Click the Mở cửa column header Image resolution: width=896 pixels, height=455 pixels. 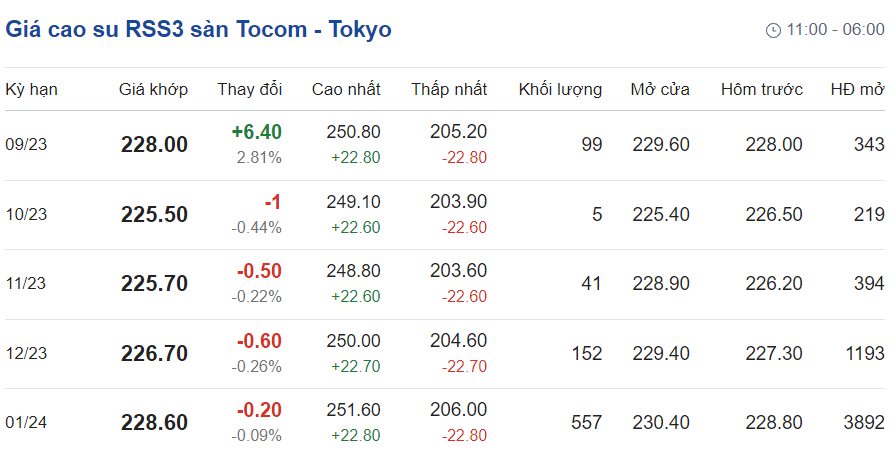pos(660,90)
